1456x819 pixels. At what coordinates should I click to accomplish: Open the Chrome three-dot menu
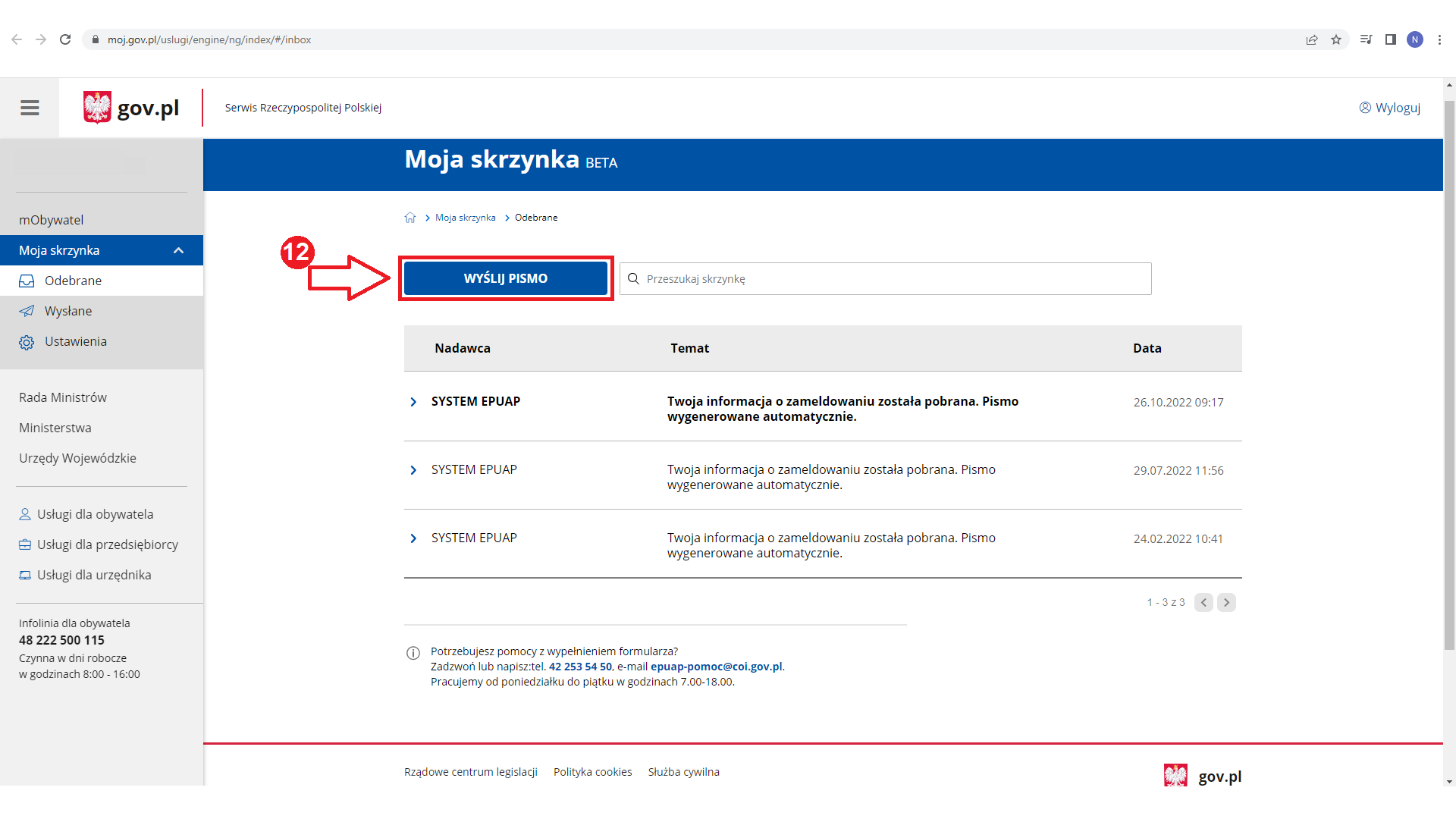point(1439,39)
